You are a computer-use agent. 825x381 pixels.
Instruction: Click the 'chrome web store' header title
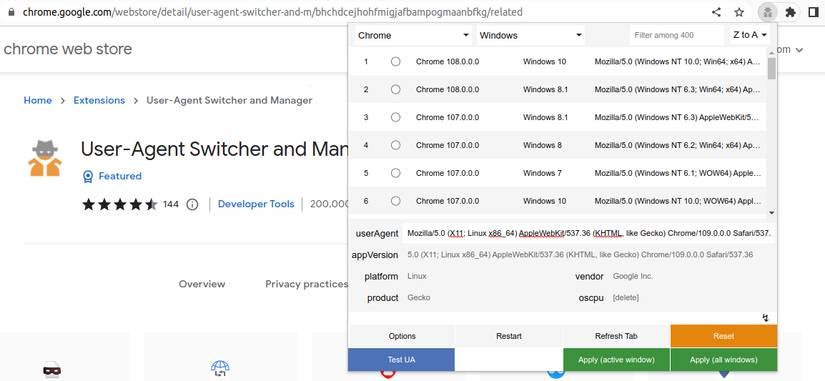[x=67, y=49]
